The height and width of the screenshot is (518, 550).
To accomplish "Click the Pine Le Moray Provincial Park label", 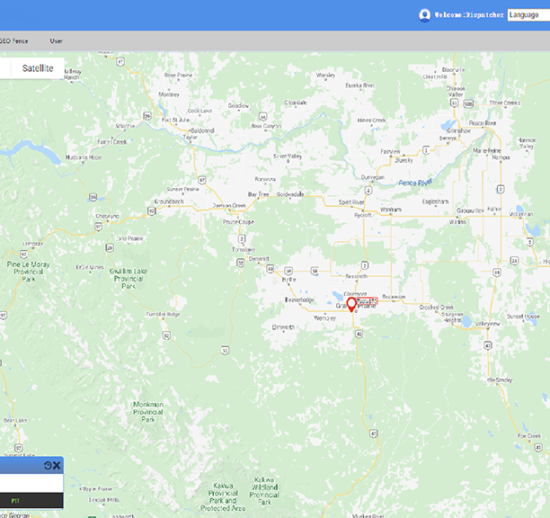I will 28,271.
